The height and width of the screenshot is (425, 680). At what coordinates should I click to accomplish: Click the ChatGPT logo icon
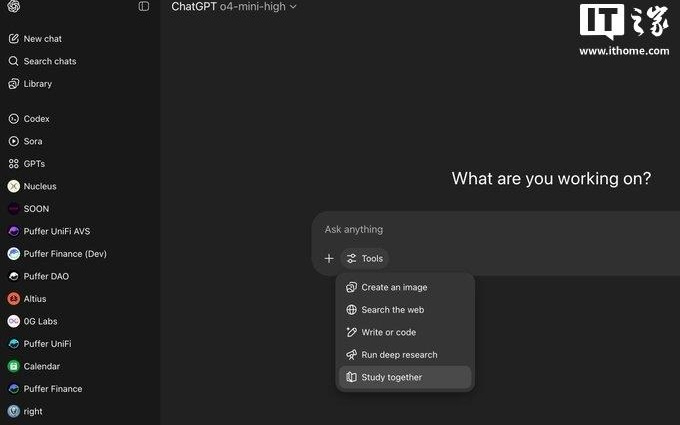click(13, 6)
